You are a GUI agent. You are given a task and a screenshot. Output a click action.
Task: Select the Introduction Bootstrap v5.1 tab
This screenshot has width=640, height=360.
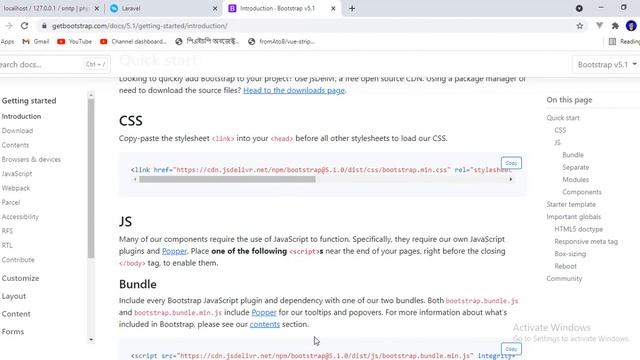click(x=282, y=8)
